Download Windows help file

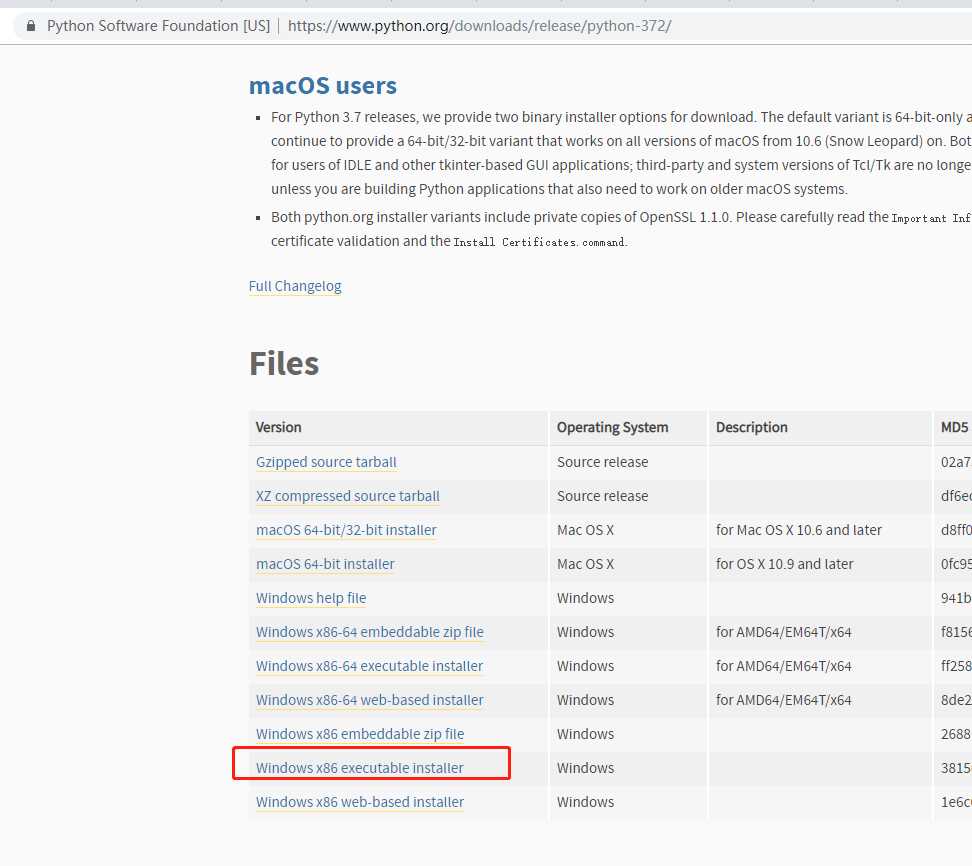(x=311, y=598)
